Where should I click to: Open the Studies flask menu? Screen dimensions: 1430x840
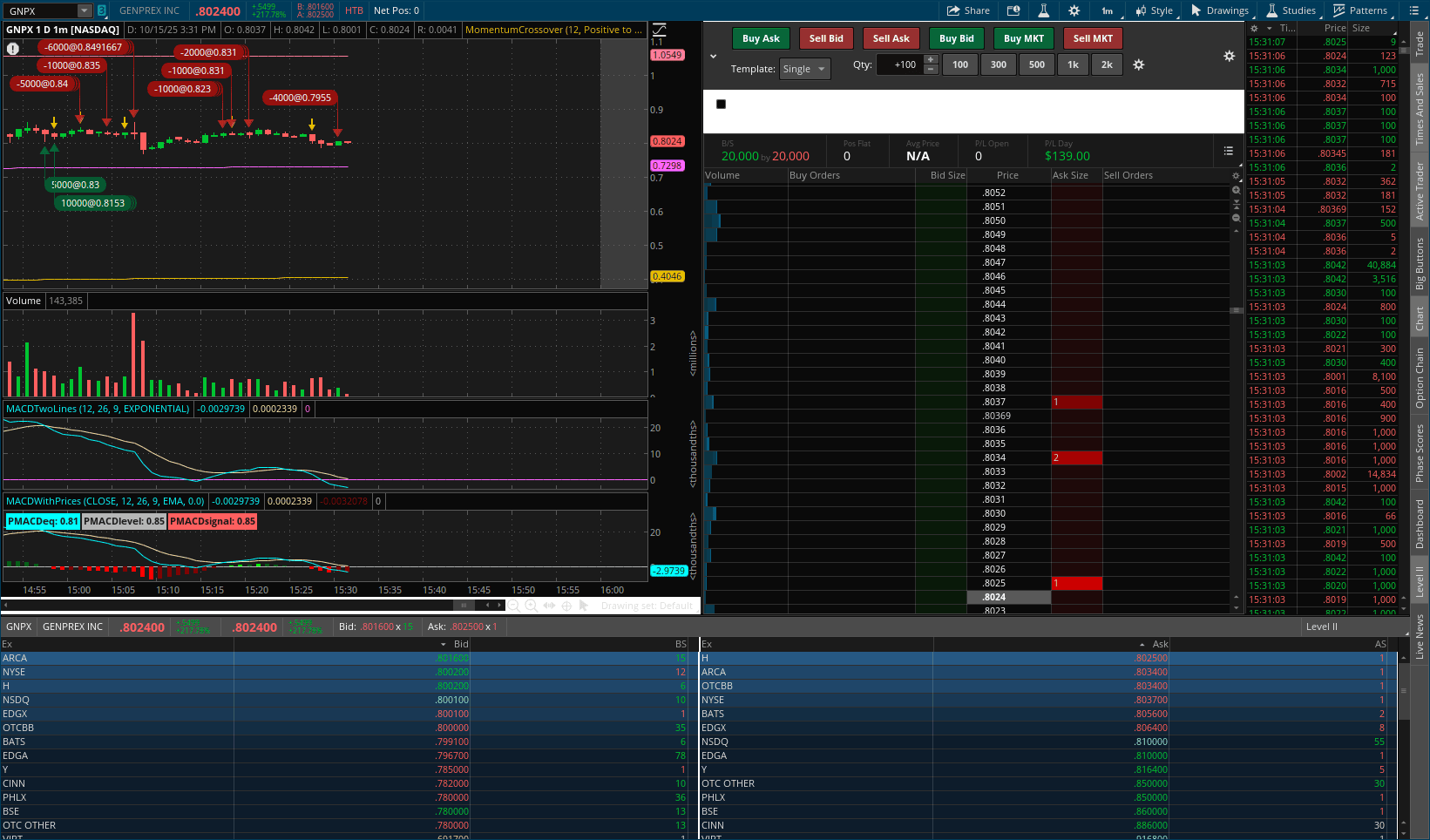coord(1291,10)
